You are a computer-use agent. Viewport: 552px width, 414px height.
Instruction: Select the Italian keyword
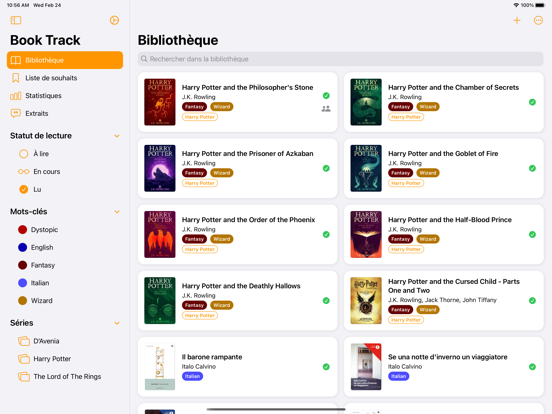coord(65,283)
